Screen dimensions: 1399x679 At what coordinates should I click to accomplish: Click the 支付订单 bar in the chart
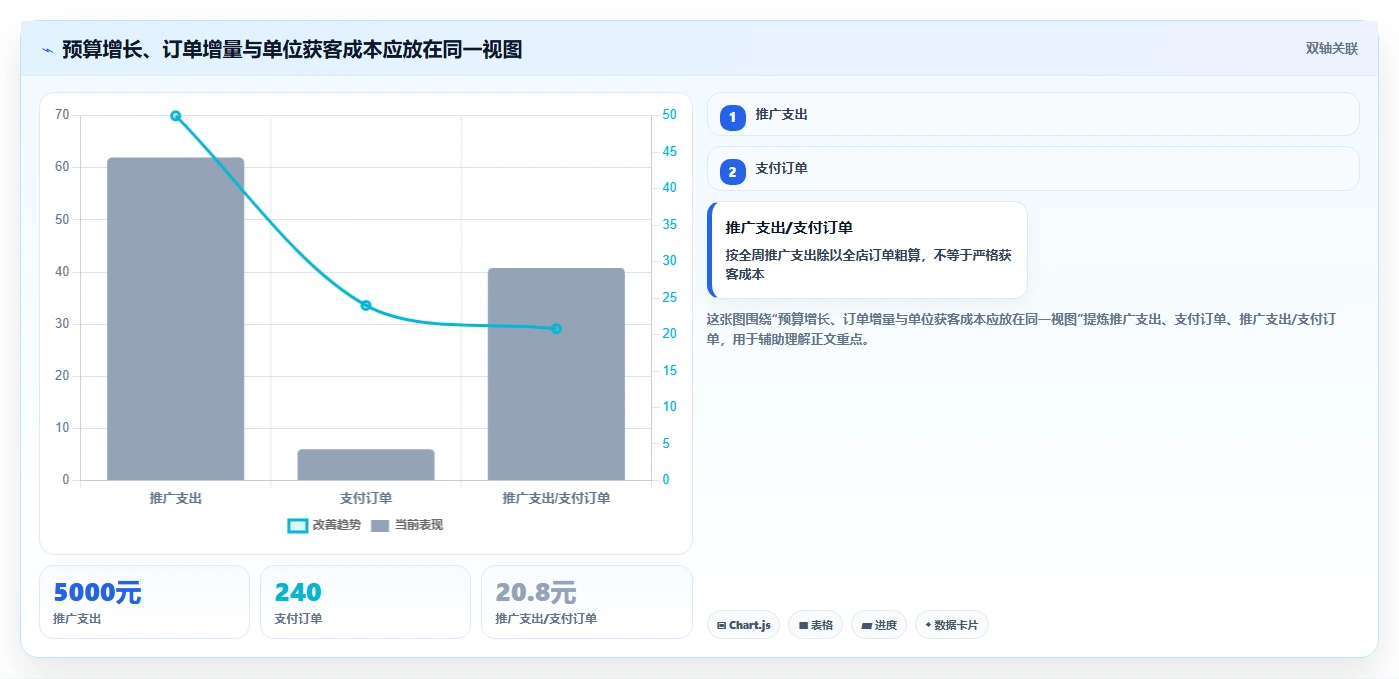(366, 465)
